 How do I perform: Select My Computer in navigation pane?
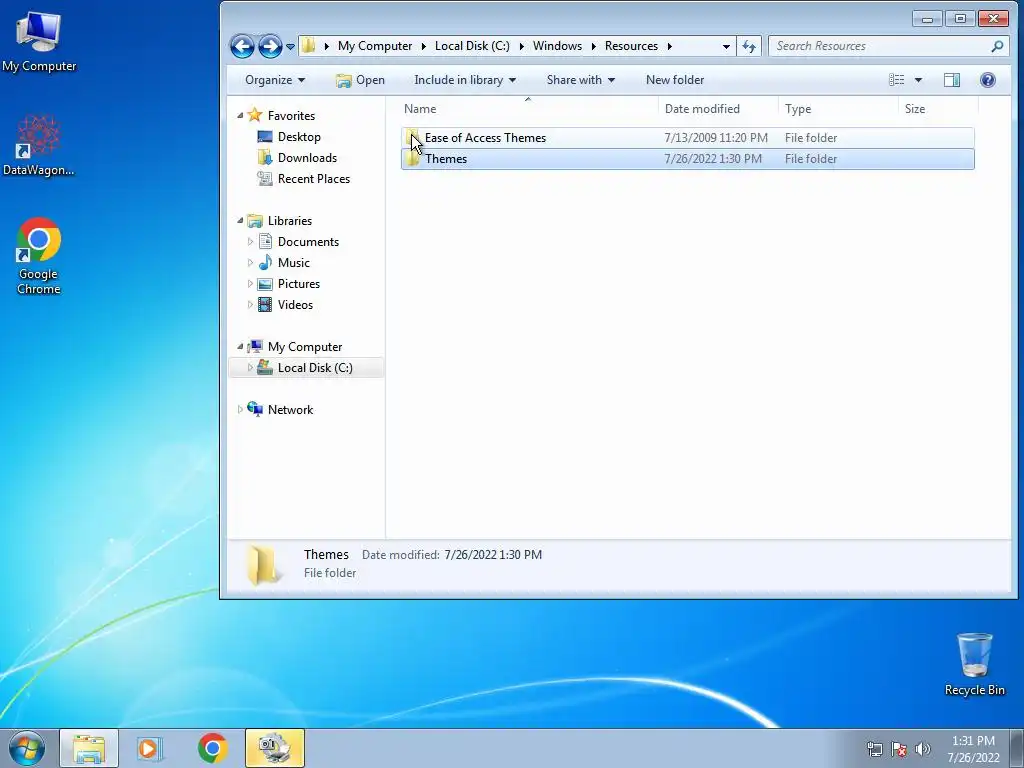click(x=304, y=347)
